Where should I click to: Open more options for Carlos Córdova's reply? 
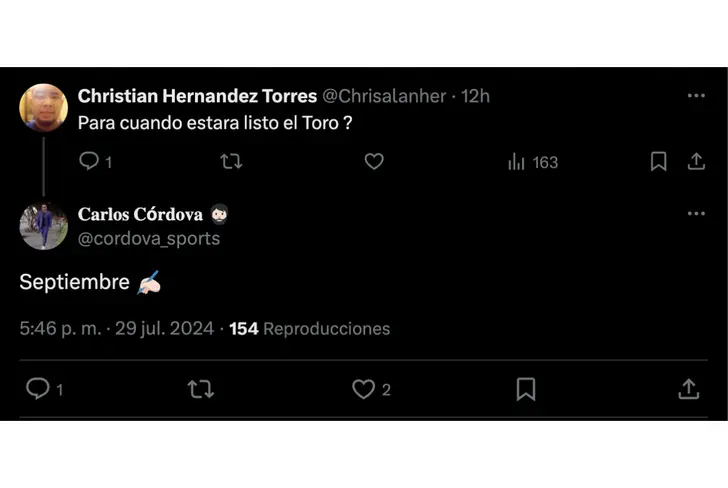696,214
